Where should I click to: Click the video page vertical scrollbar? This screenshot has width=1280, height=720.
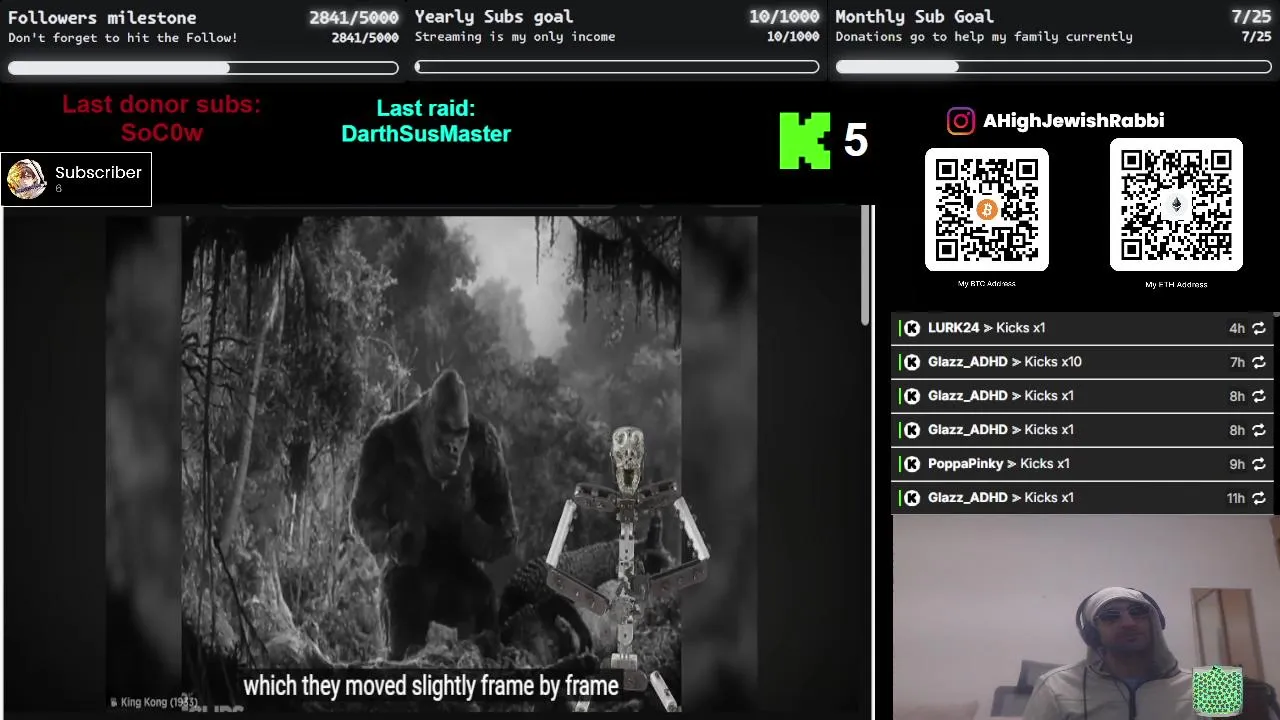click(866, 265)
